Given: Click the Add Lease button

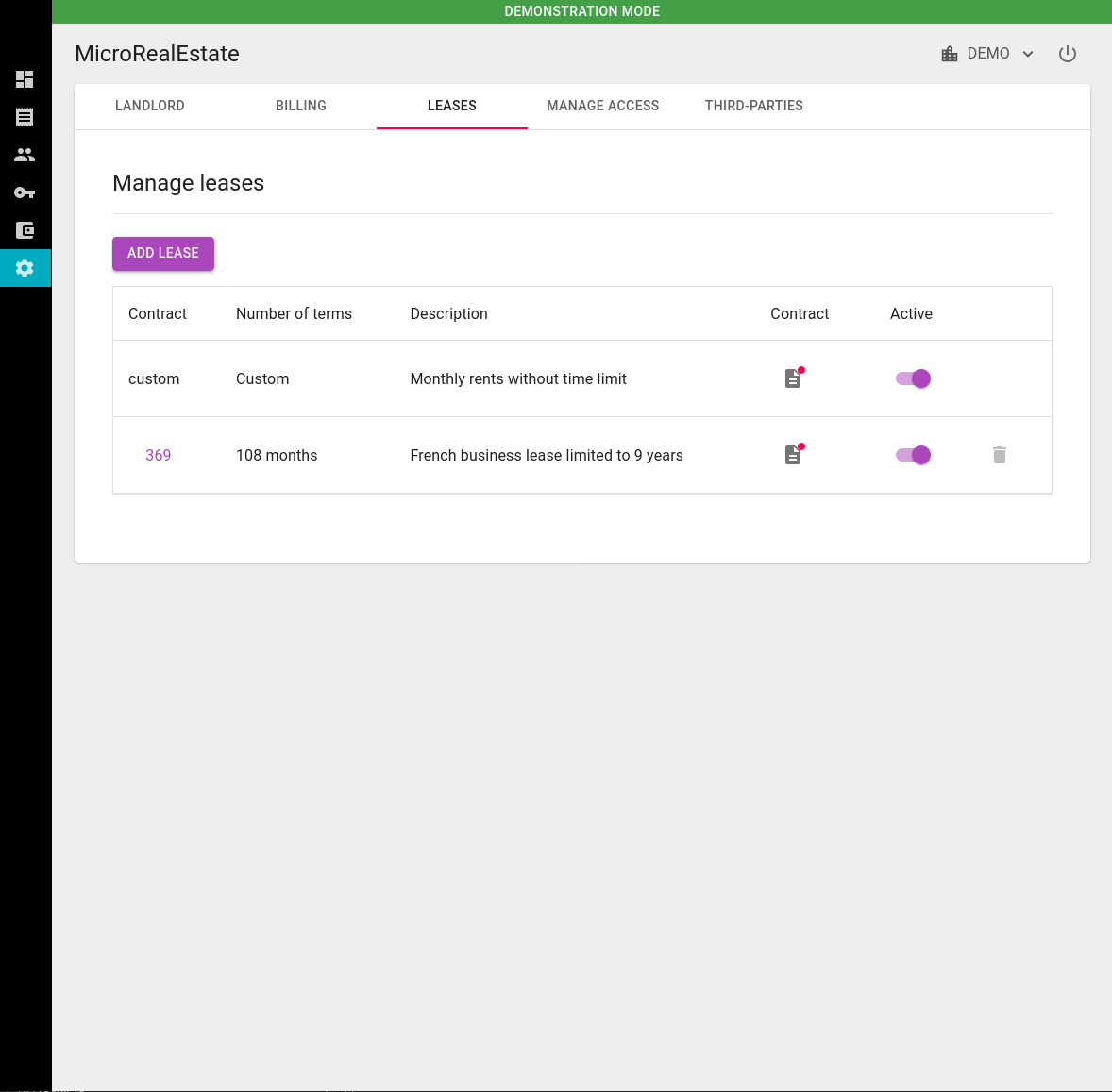Looking at the screenshot, I should (163, 253).
